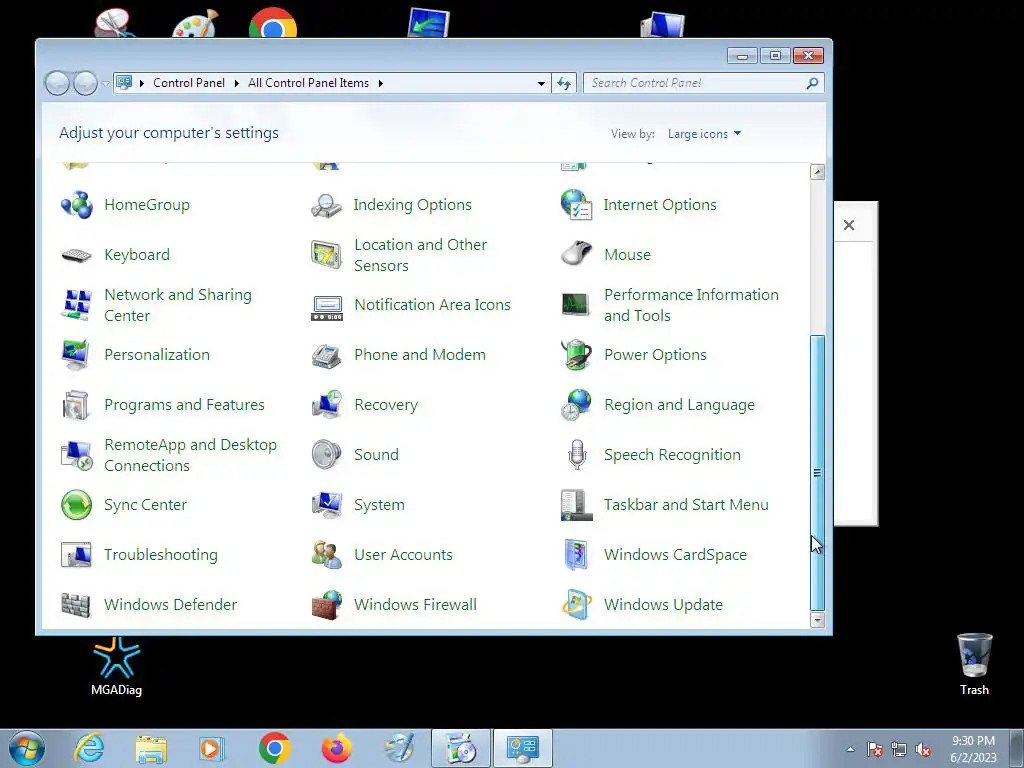The height and width of the screenshot is (768, 1024).
Task: Click in the Search Control Panel field
Action: 703,83
